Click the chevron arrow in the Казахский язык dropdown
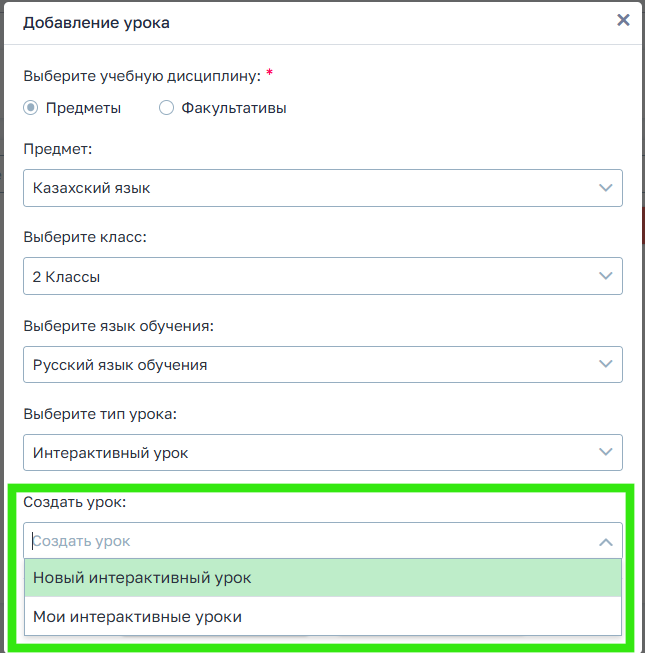 [605, 188]
